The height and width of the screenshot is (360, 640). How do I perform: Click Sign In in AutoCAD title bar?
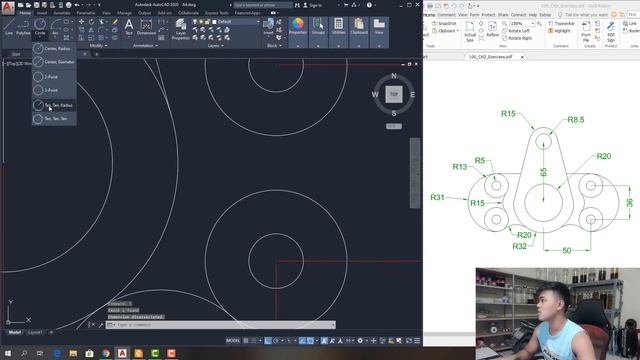point(312,5)
